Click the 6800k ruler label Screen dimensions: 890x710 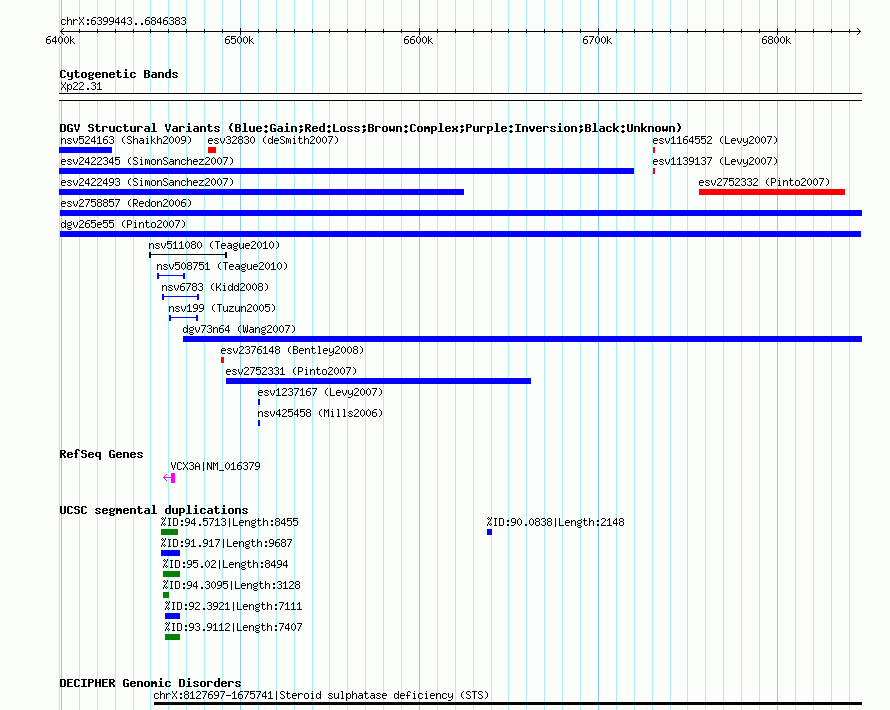point(776,40)
